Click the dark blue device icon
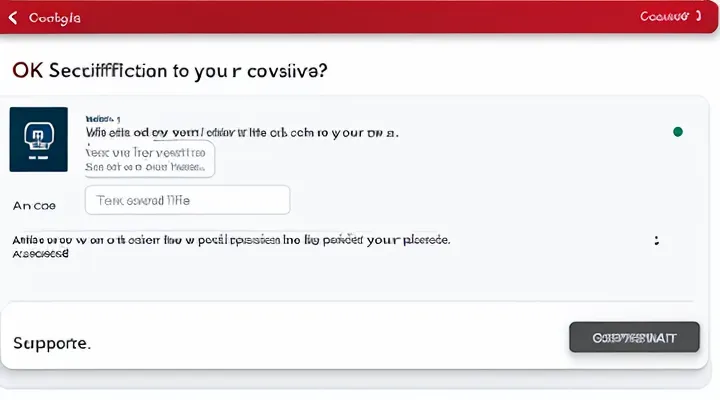The height and width of the screenshot is (400, 720). [38, 138]
